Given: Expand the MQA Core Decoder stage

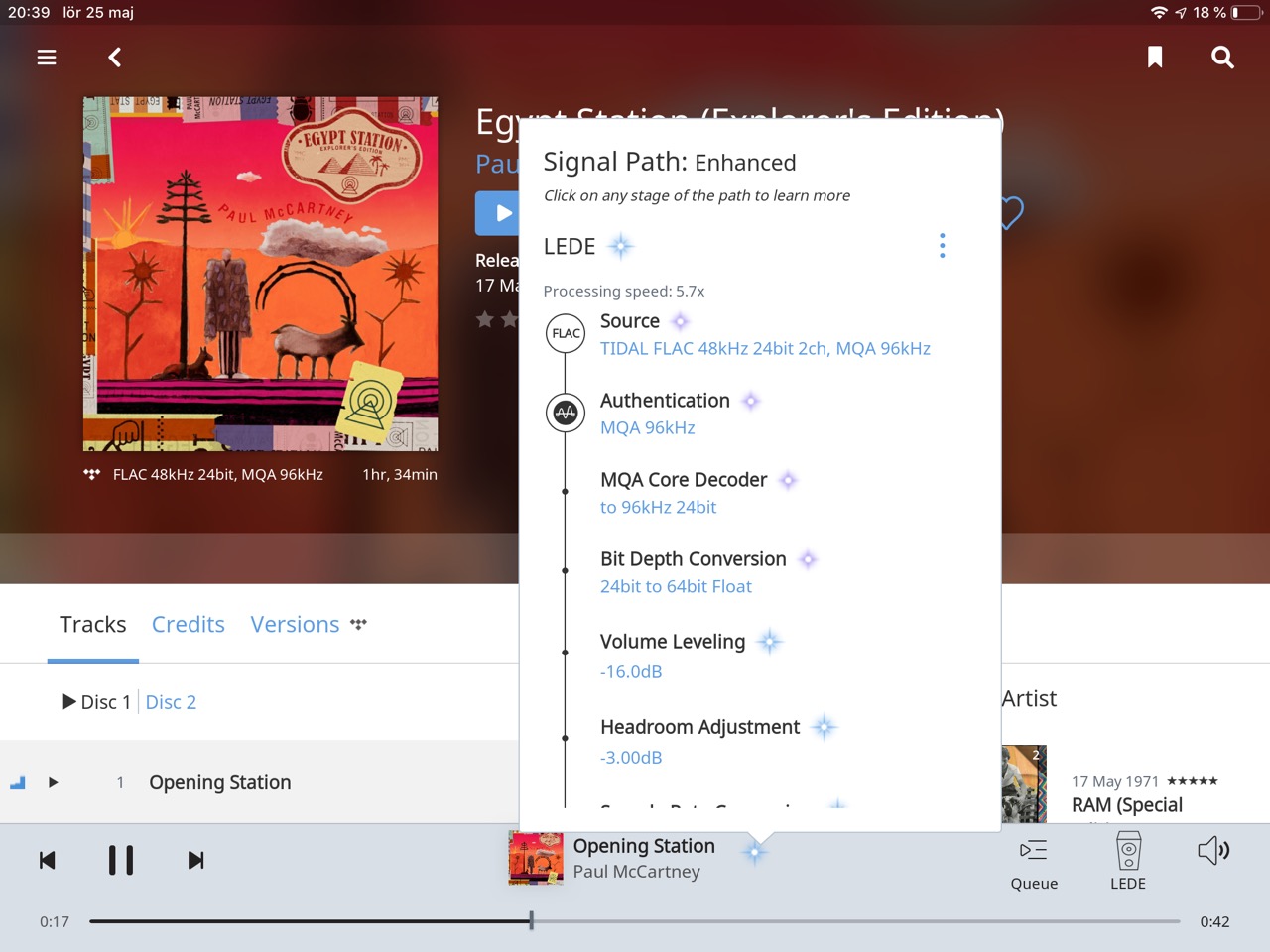Looking at the screenshot, I should tap(684, 480).
